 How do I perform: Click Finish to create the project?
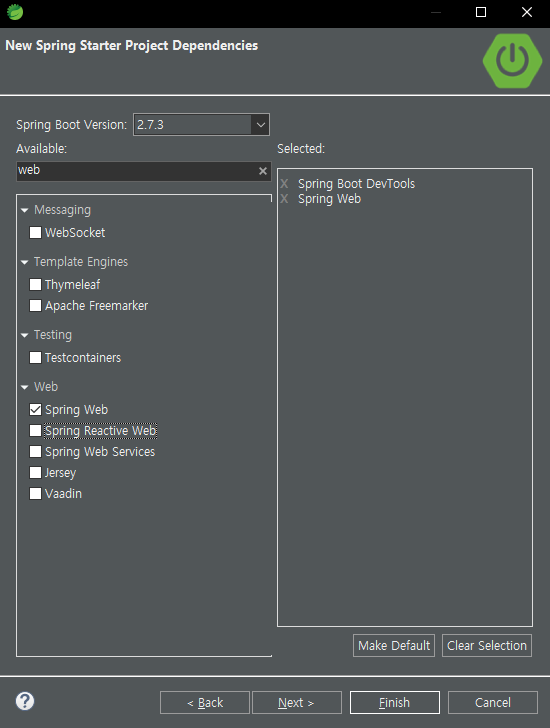(395, 702)
